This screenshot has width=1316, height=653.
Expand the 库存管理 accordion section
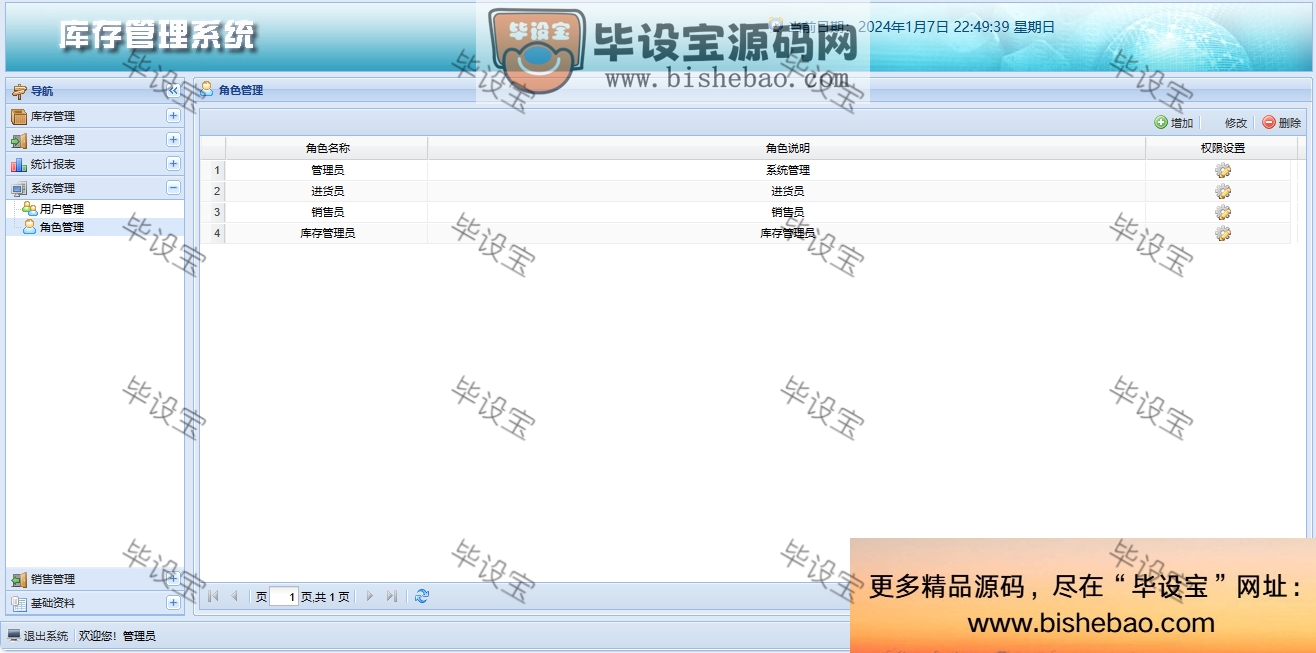(173, 116)
